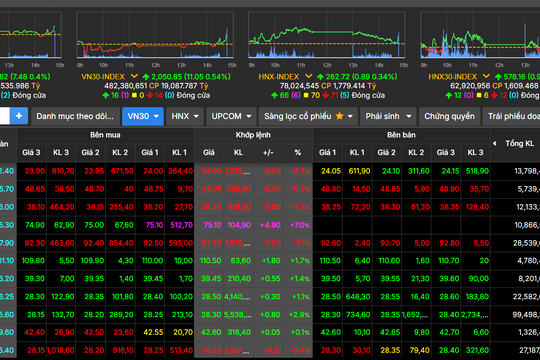Viewport: 540px width, 360px height.
Task: Open the VN30-INDEX chevron dropdown
Action: tap(134, 76)
